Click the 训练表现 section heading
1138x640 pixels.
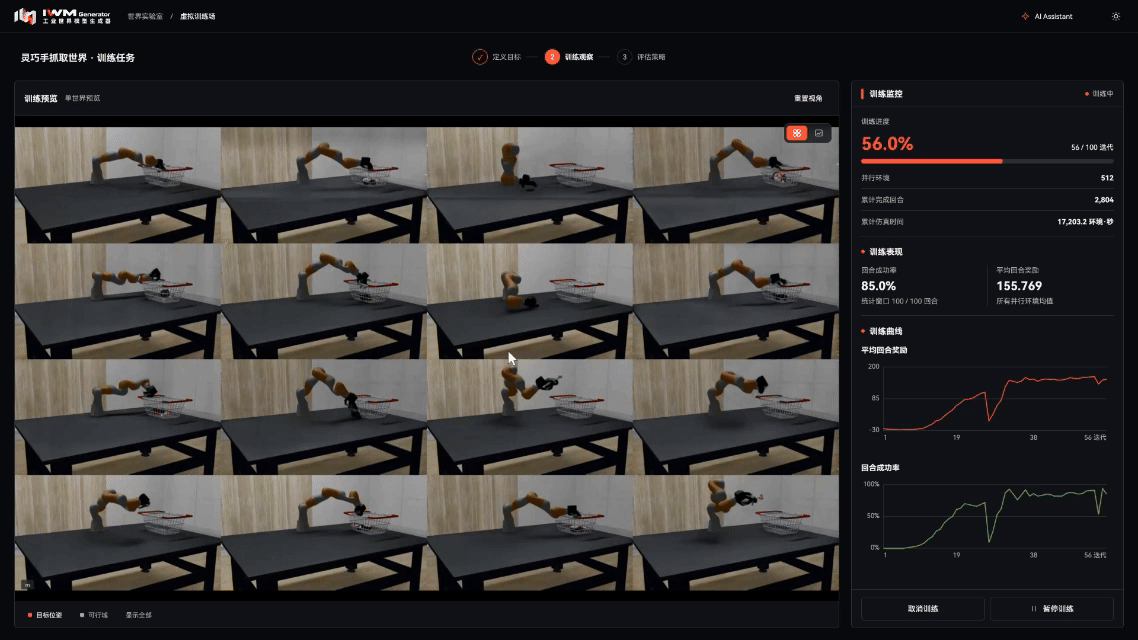[x=885, y=252]
